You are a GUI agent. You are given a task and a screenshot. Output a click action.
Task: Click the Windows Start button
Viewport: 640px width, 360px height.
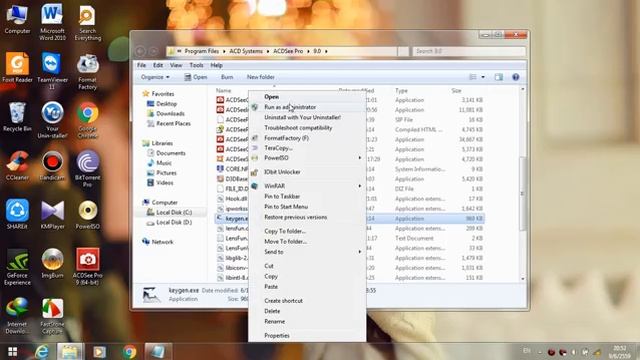tap(13, 352)
